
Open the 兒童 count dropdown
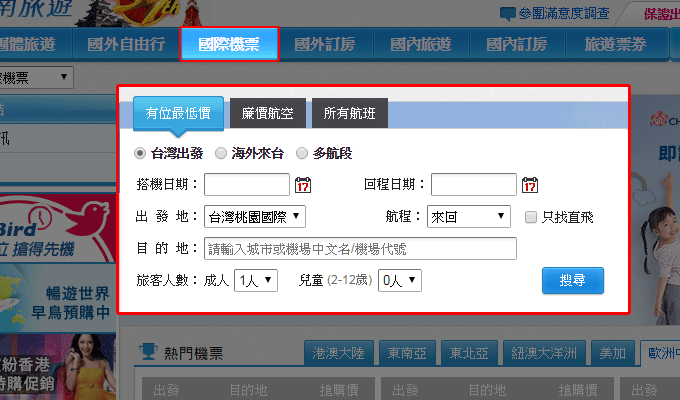400,281
